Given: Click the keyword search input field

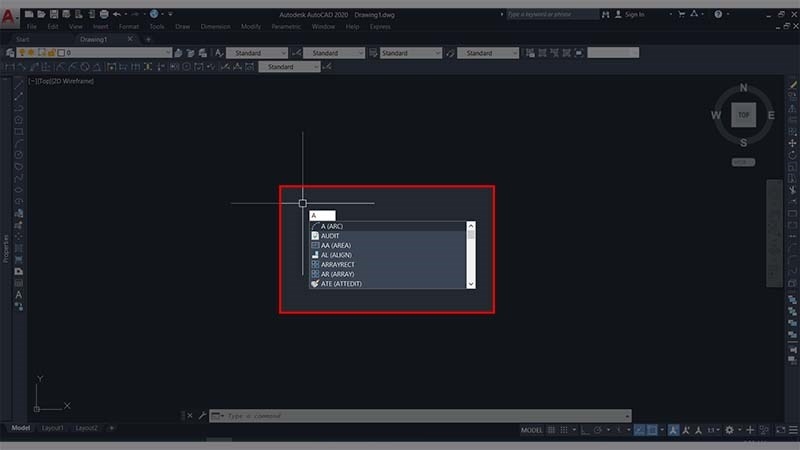Looking at the screenshot, I should coord(550,14).
